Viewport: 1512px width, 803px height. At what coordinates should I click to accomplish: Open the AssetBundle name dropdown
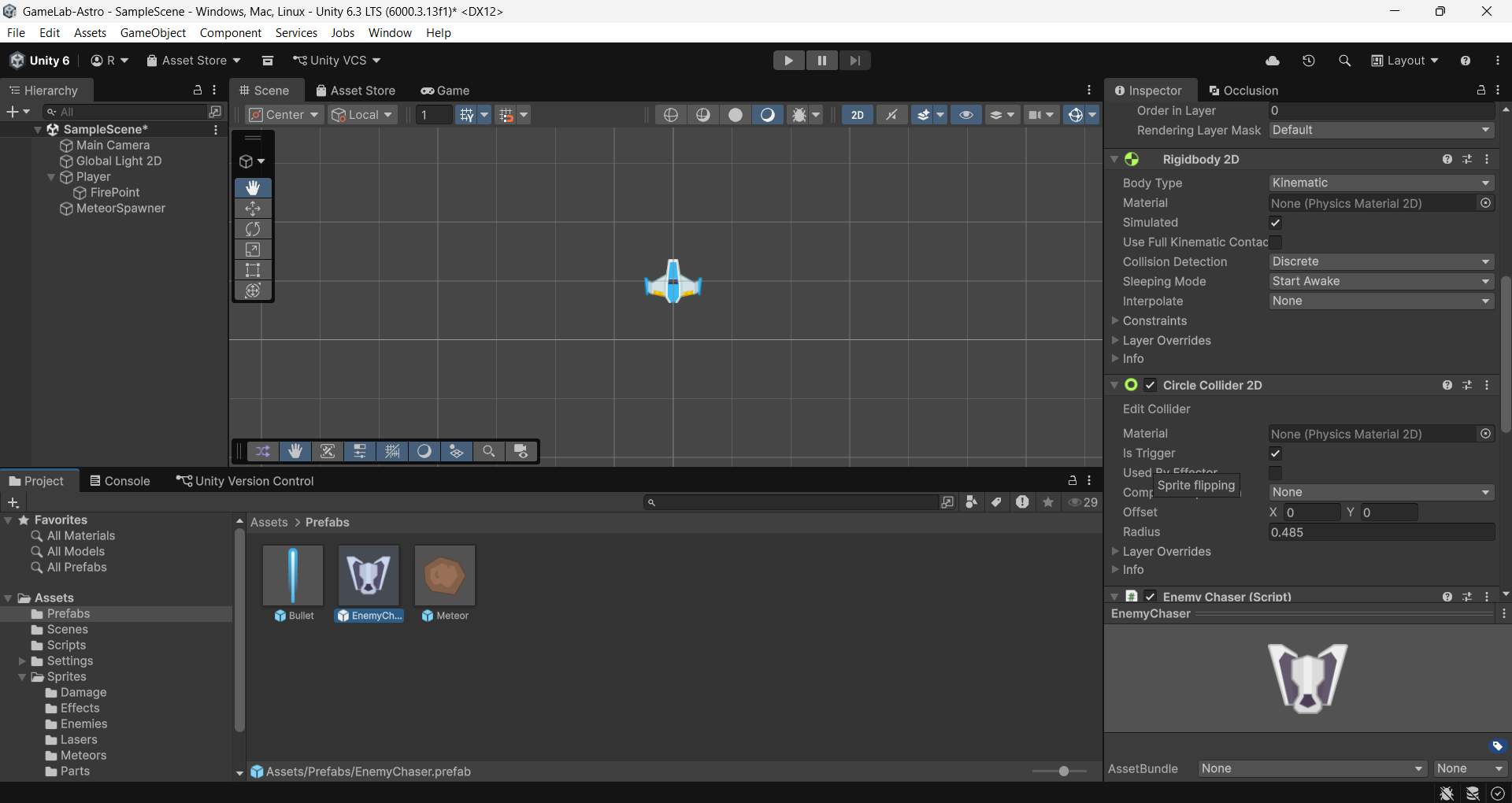[1313, 768]
